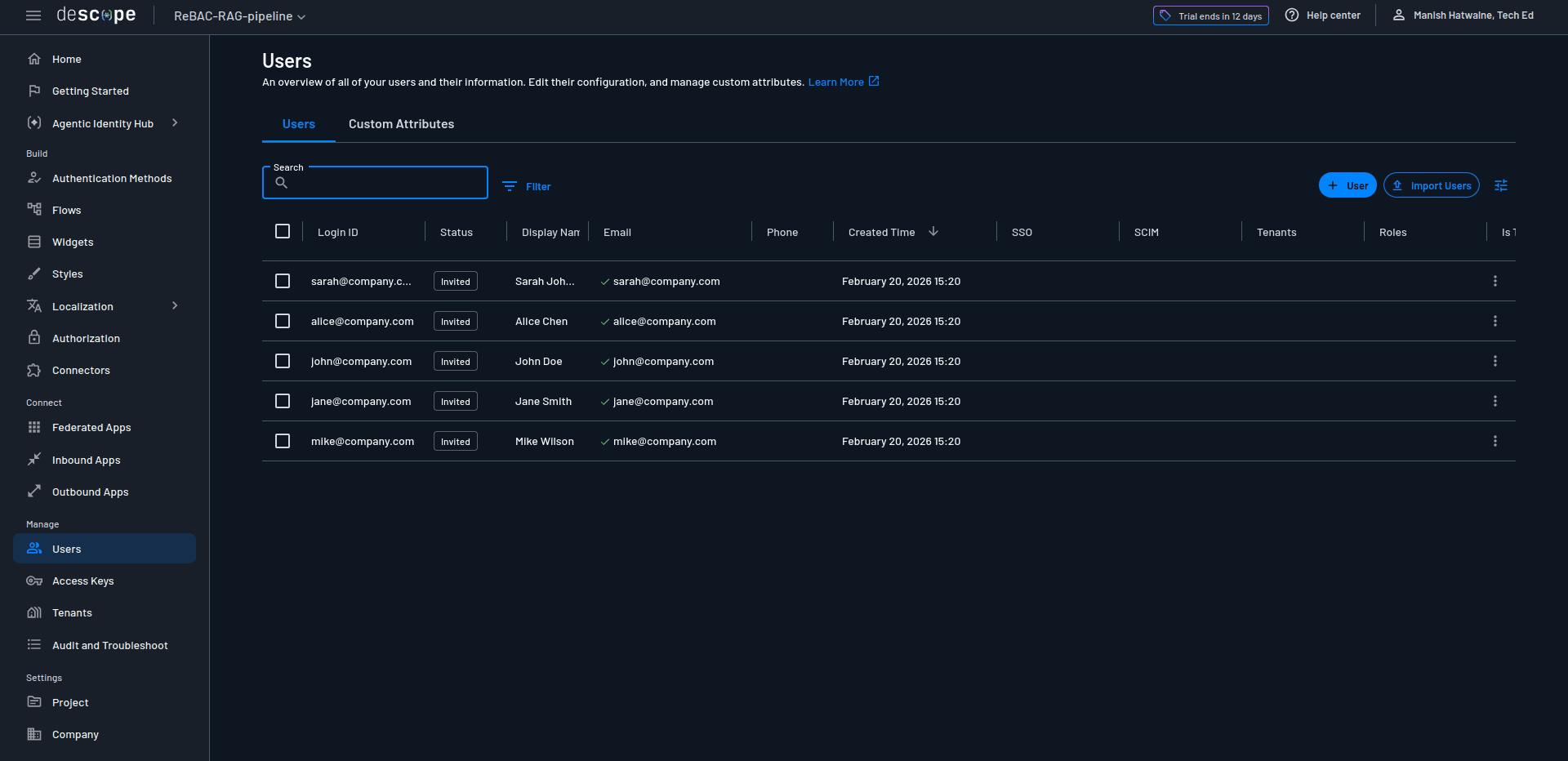Click the Created Time sort arrow
Image resolution: width=1568 pixels, height=761 pixels.
point(933,231)
